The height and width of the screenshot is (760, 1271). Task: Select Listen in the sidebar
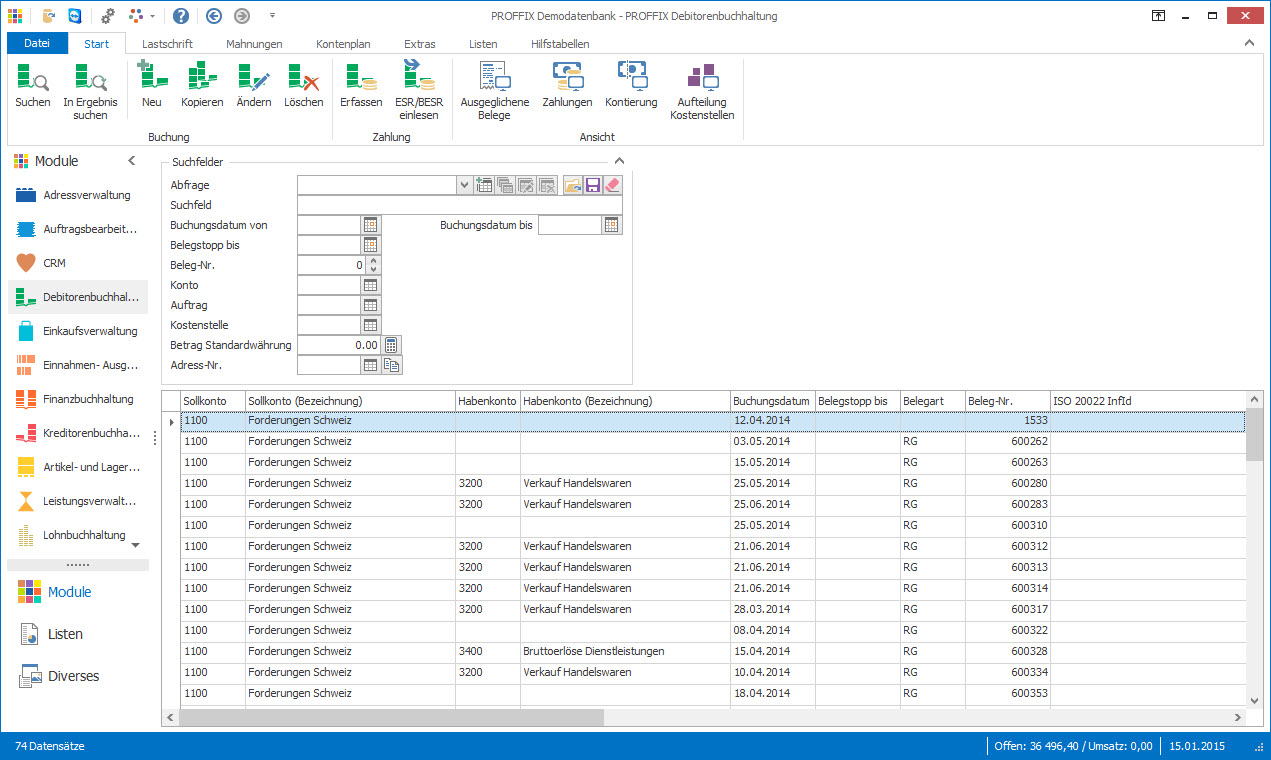click(x=65, y=634)
